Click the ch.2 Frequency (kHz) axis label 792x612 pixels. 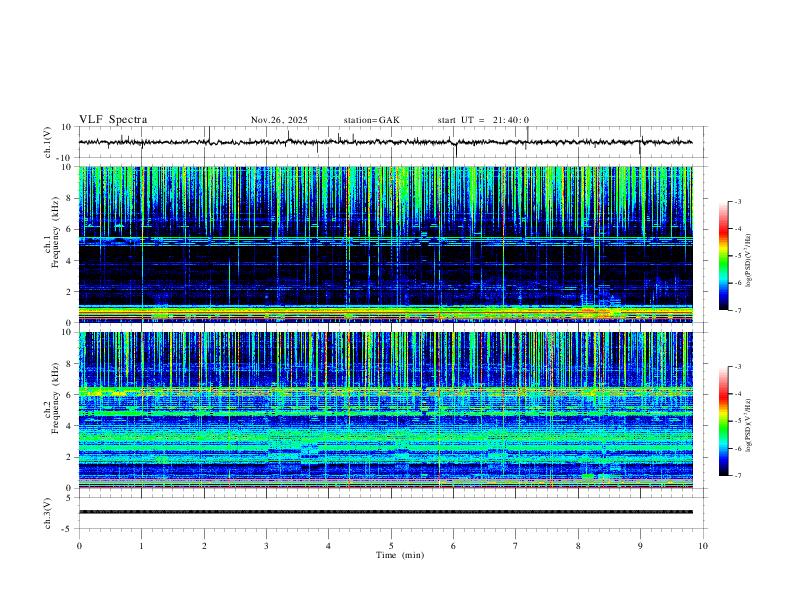coord(55,398)
